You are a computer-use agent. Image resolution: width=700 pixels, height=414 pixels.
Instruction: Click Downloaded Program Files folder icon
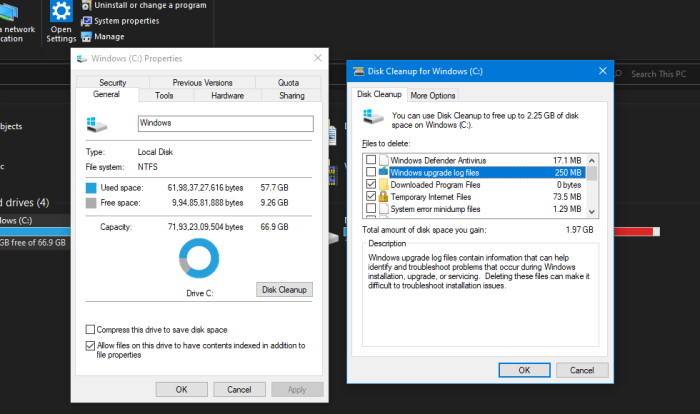click(x=384, y=184)
